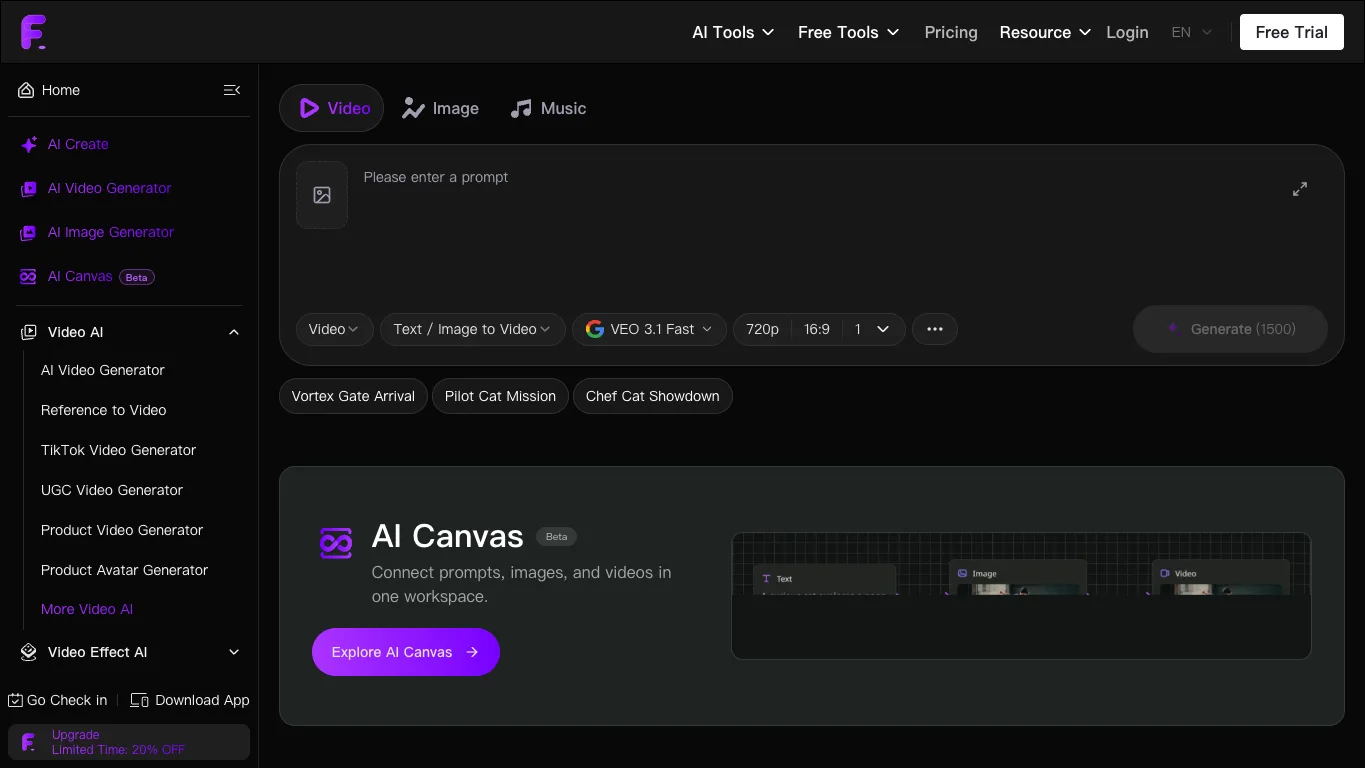Expand the Video Effect AI section

(x=234, y=652)
